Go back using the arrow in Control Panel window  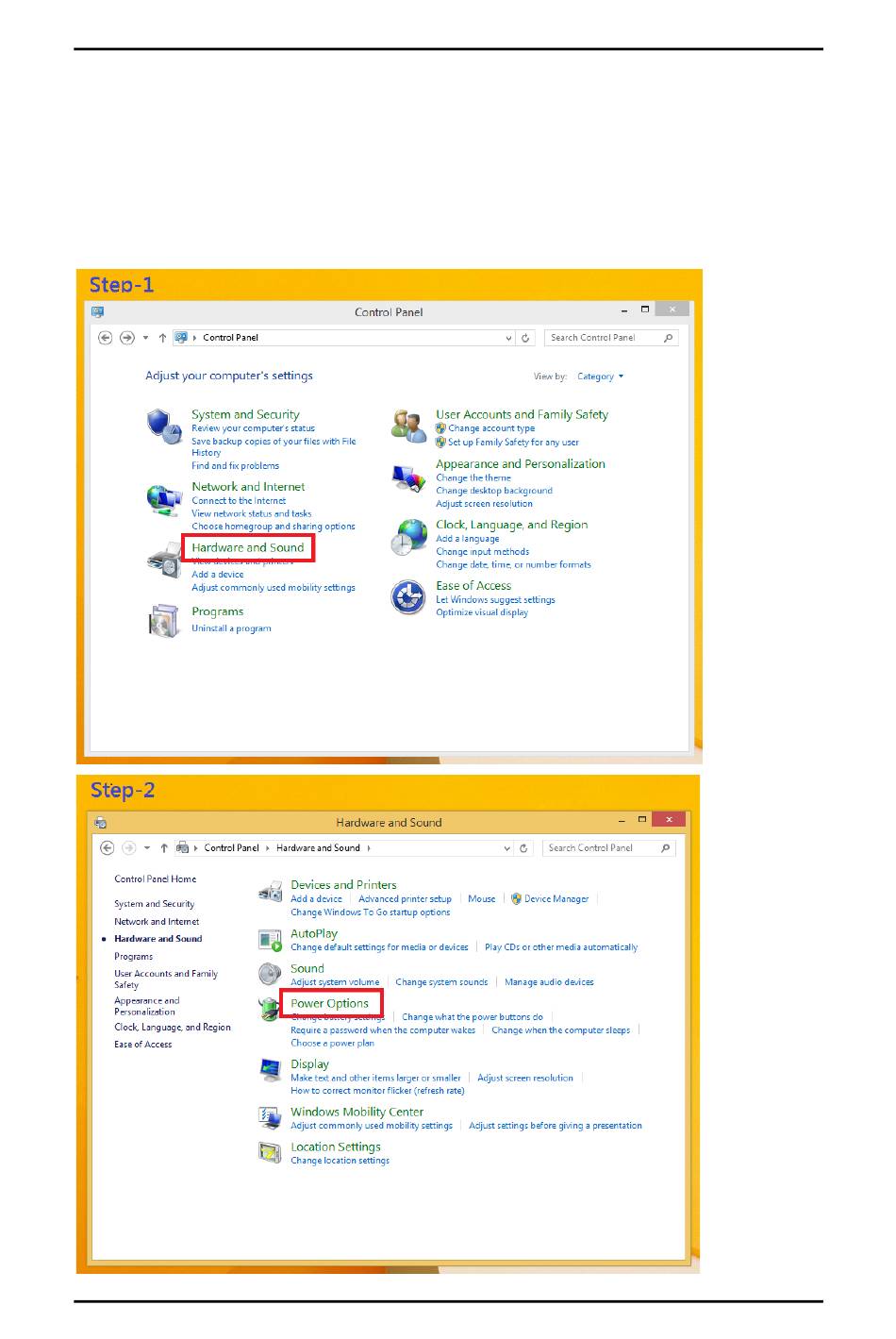pyautogui.click(x=106, y=338)
